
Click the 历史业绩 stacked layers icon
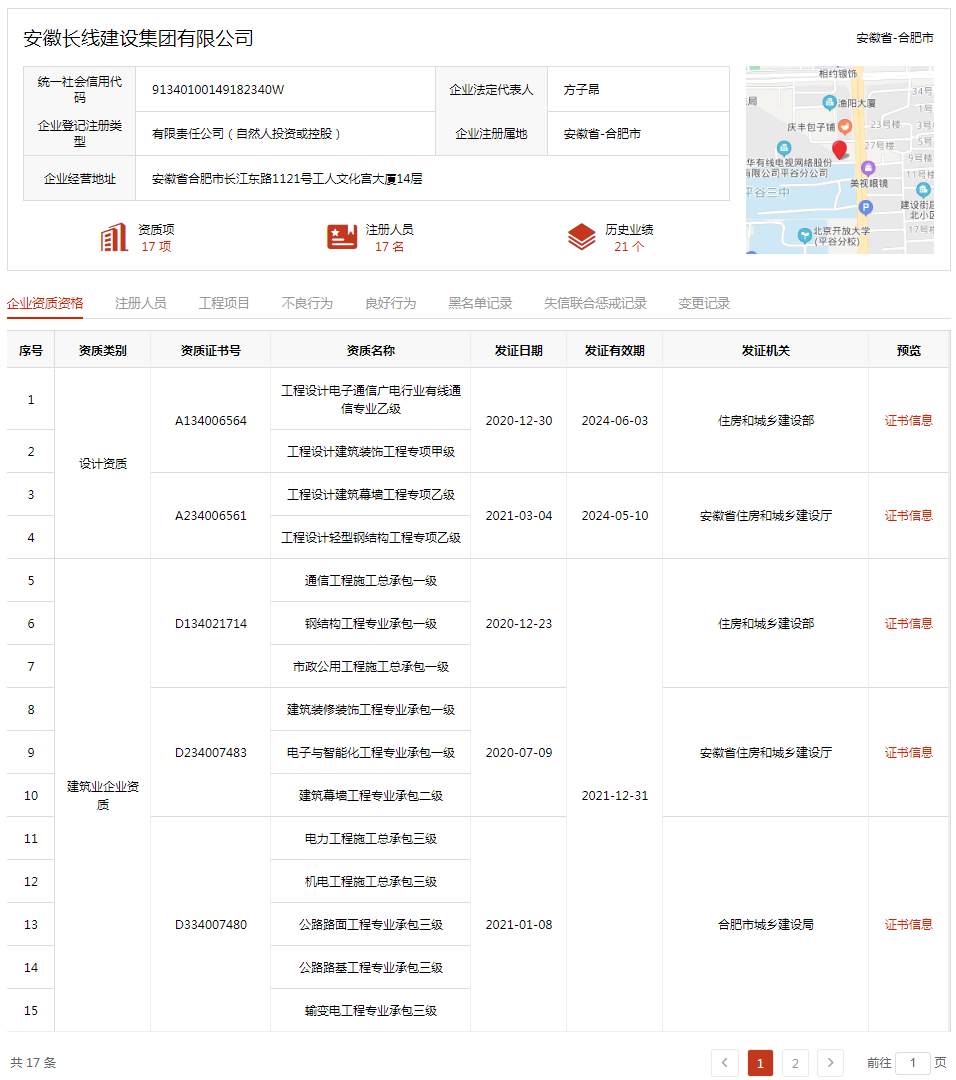pos(583,236)
